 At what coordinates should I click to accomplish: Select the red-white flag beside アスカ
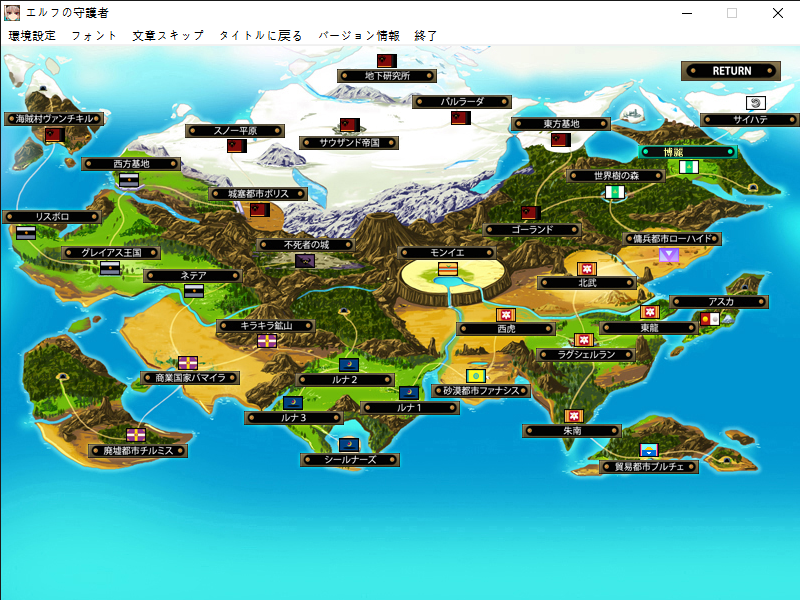[710, 319]
